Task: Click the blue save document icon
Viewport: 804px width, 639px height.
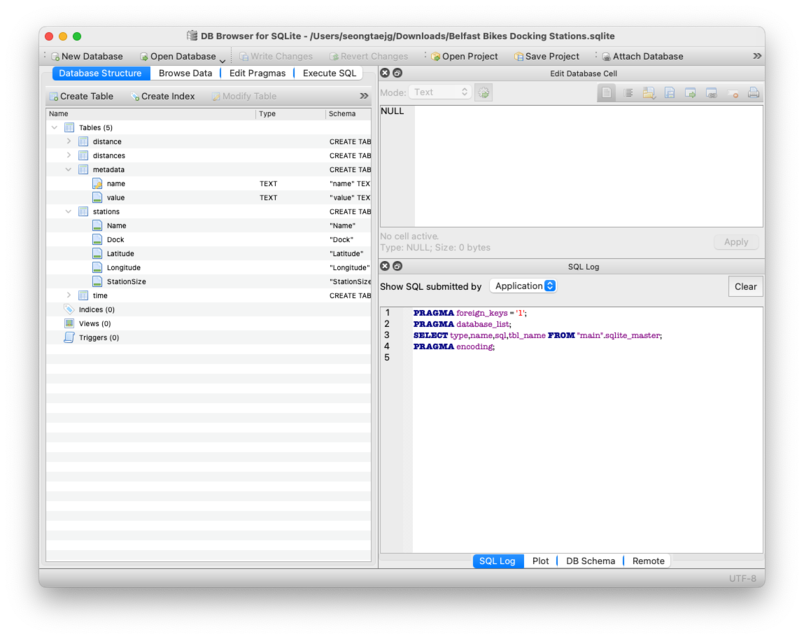Action: point(670,93)
